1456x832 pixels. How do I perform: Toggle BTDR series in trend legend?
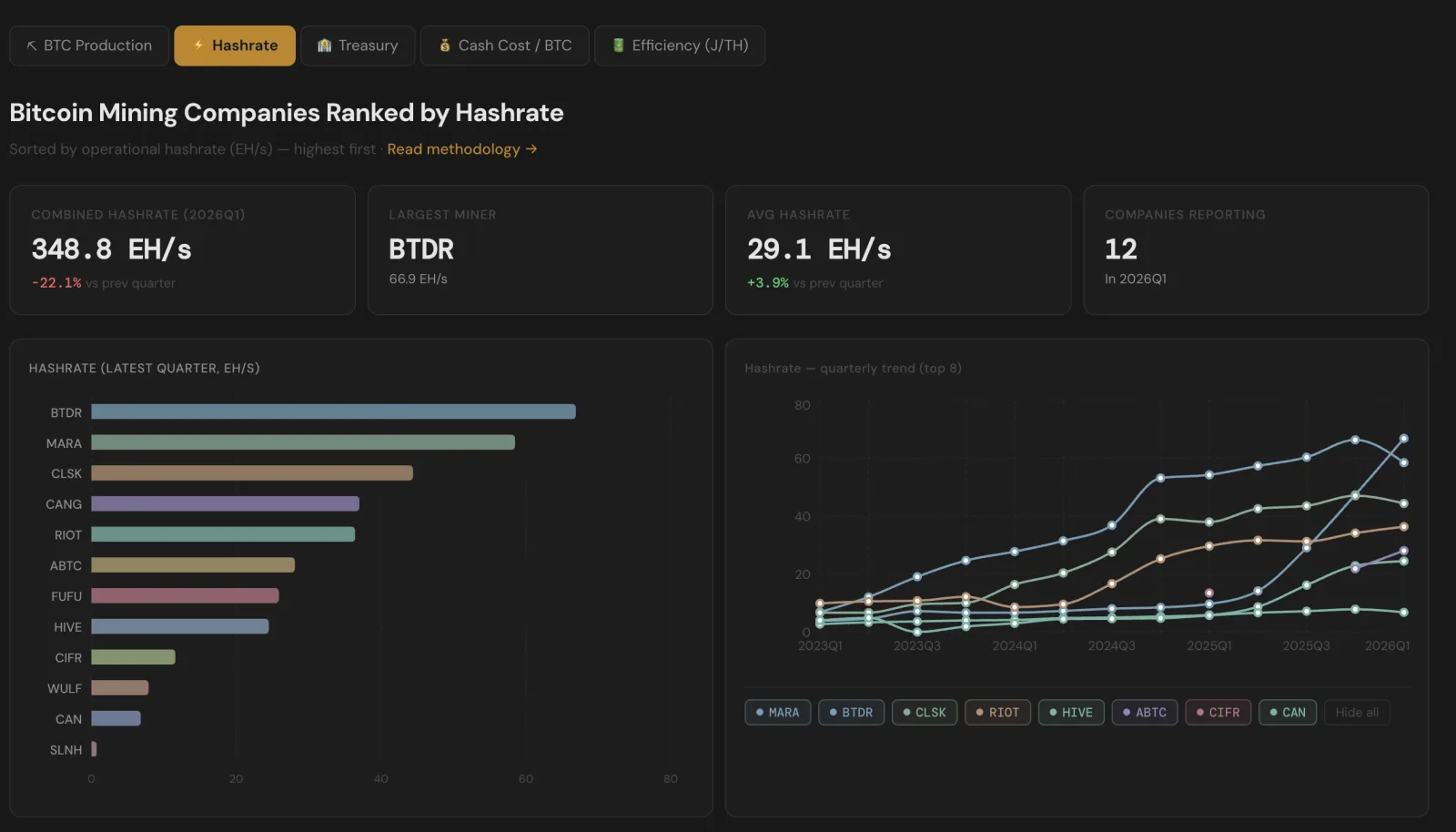point(851,713)
